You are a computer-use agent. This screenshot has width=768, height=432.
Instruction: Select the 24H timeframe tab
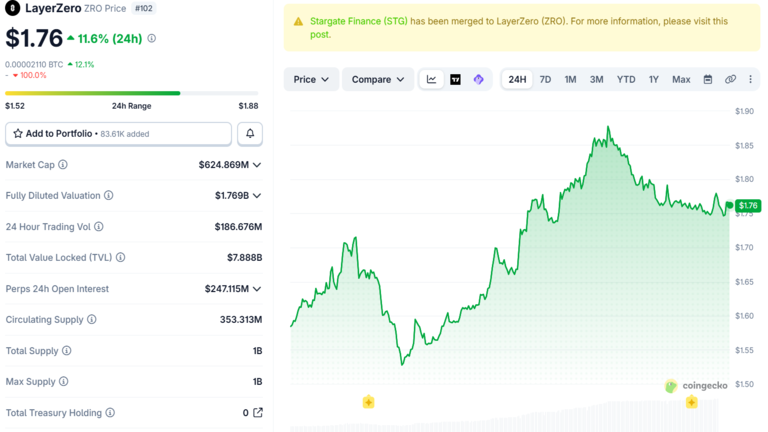[517, 79]
